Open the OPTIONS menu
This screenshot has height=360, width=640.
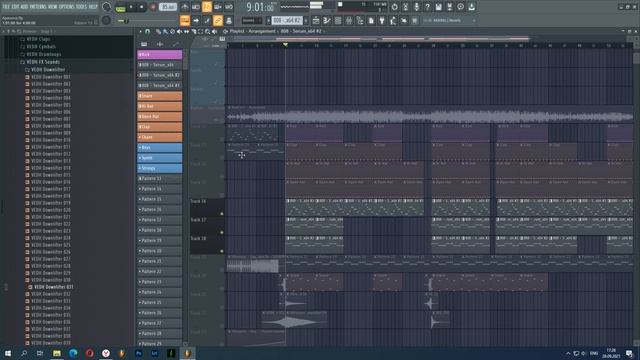pyautogui.click(x=67, y=7)
